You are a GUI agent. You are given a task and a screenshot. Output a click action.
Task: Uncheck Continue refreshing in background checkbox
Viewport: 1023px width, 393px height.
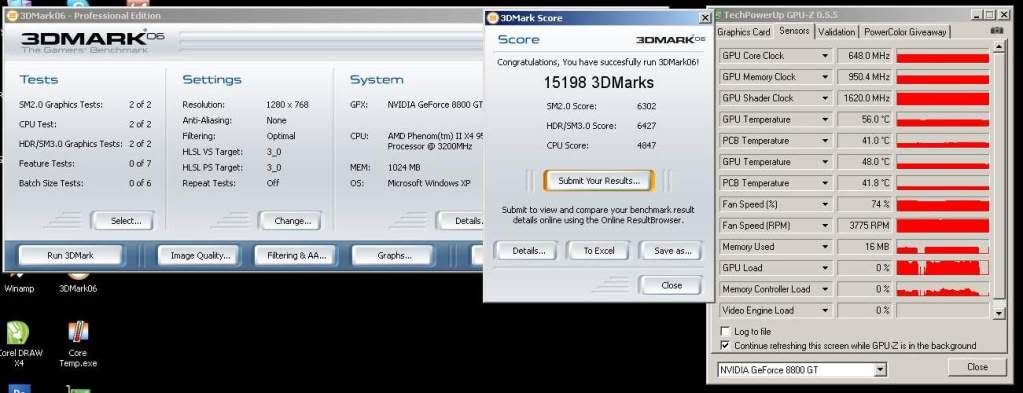click(725, 345)
